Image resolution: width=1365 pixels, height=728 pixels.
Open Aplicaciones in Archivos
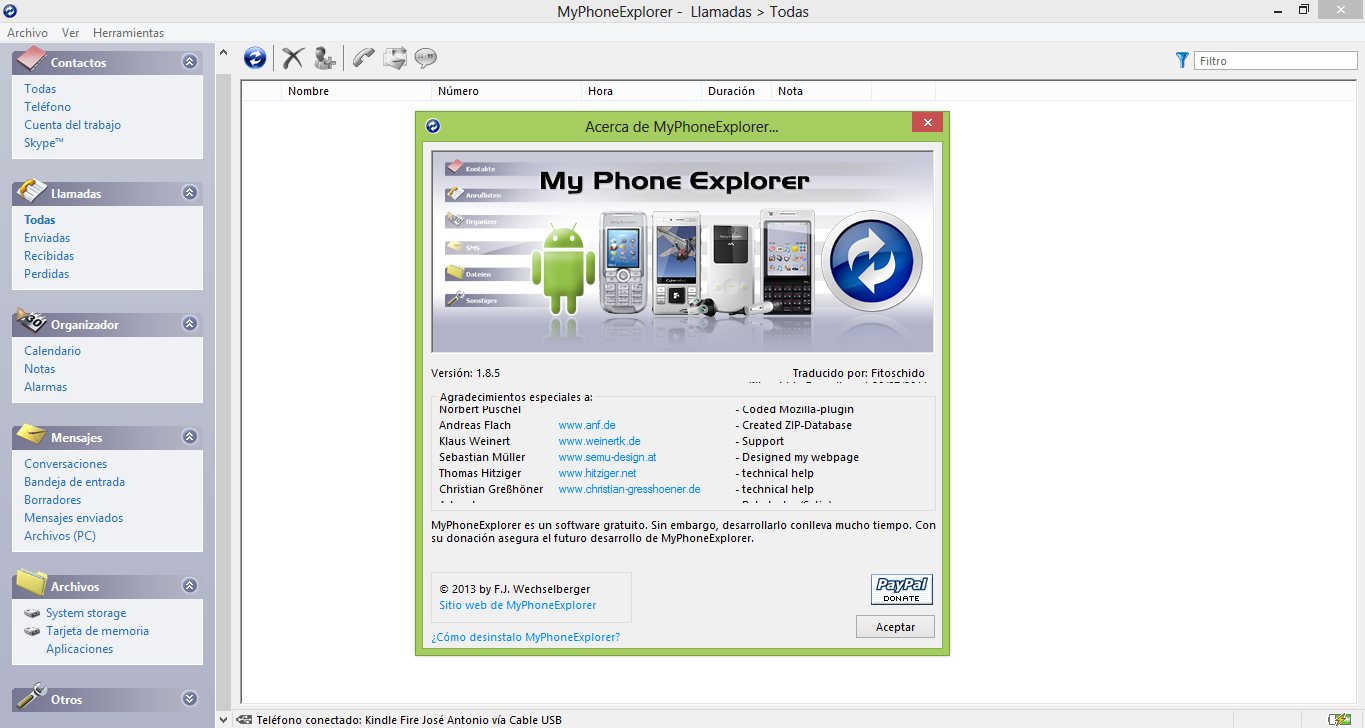point(80,649)
